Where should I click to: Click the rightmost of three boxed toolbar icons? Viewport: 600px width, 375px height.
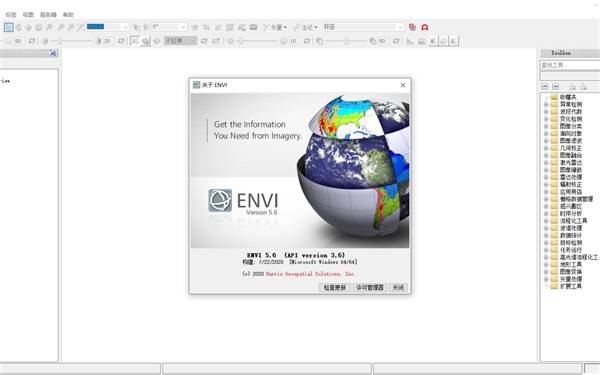[x=453, y=41]
